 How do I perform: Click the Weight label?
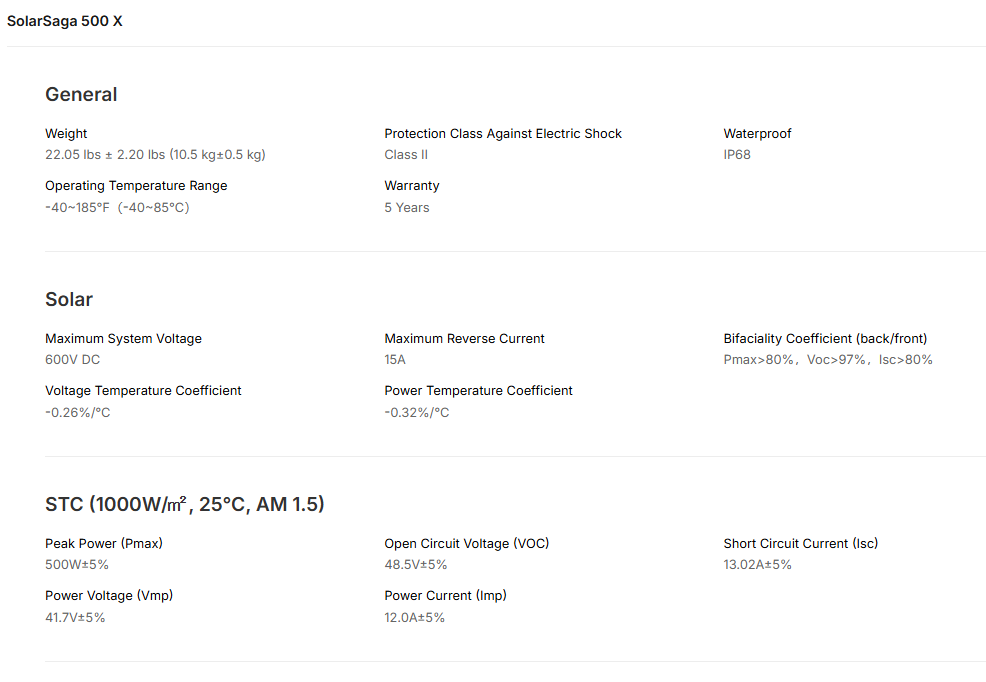[x=66, y=134]
